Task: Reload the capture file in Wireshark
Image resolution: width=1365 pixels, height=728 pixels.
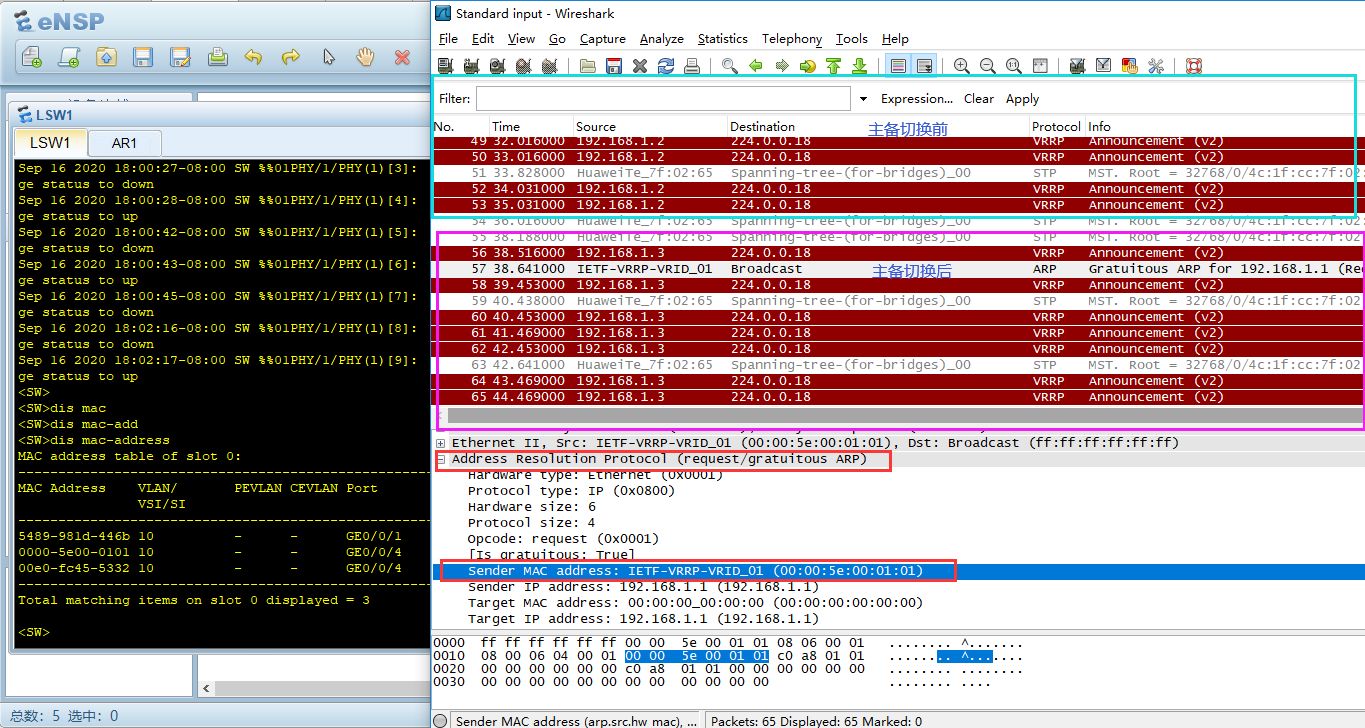Action: click(666, 66)
